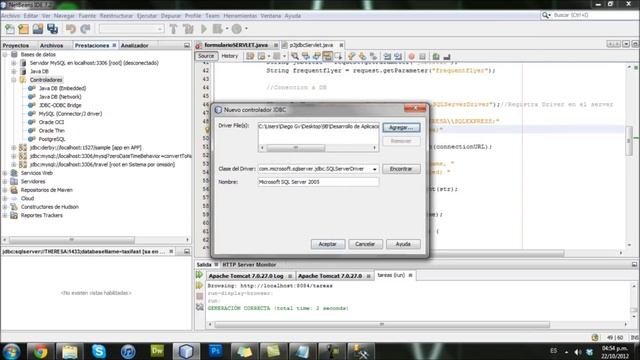Image resolution: width=640 pixels, height=360 pixels.
Task: Click the editor Find Selection magnifier icon
Action: pos(295,56)
